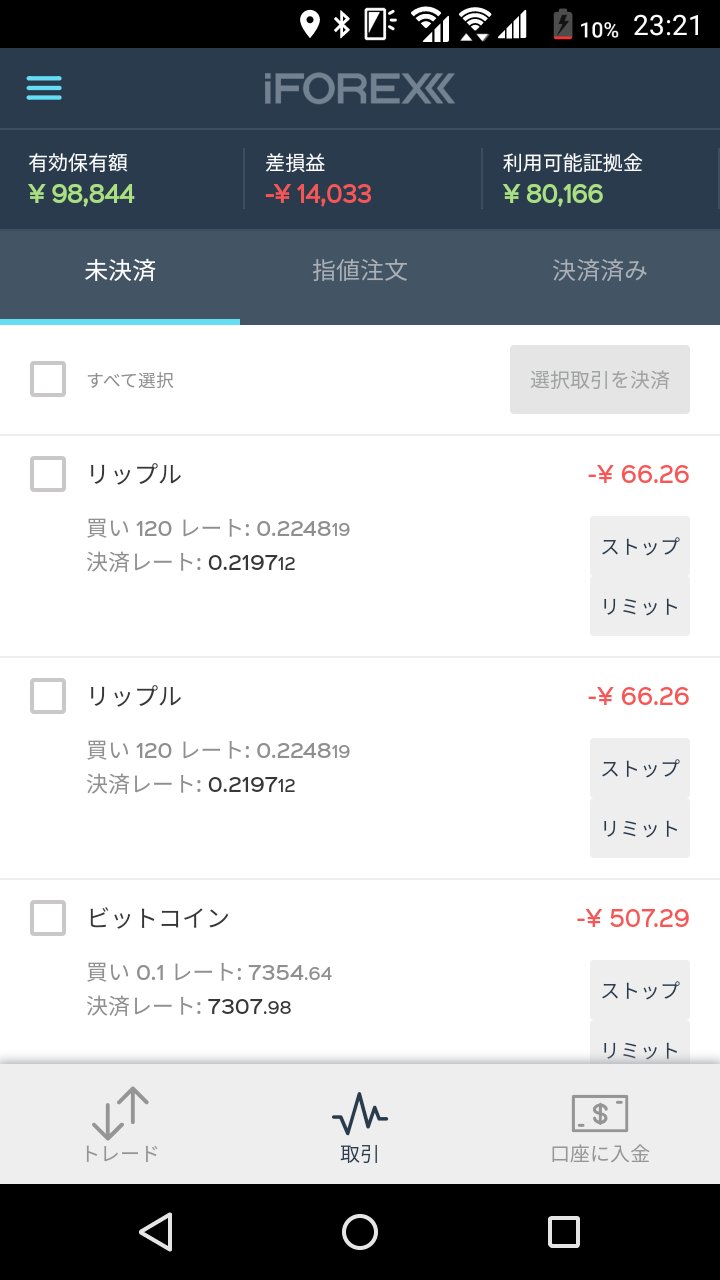Set リミット on second リップル position
720x1280 pixels.
(640, 828)
